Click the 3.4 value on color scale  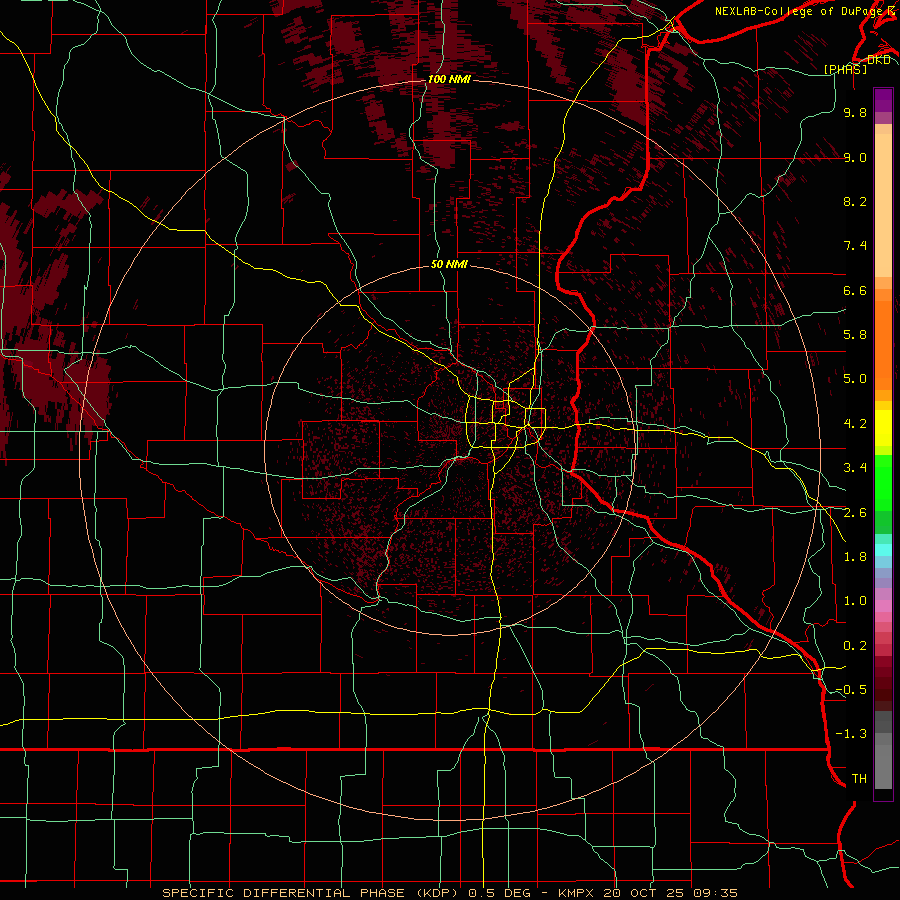[x=855, y=468]
